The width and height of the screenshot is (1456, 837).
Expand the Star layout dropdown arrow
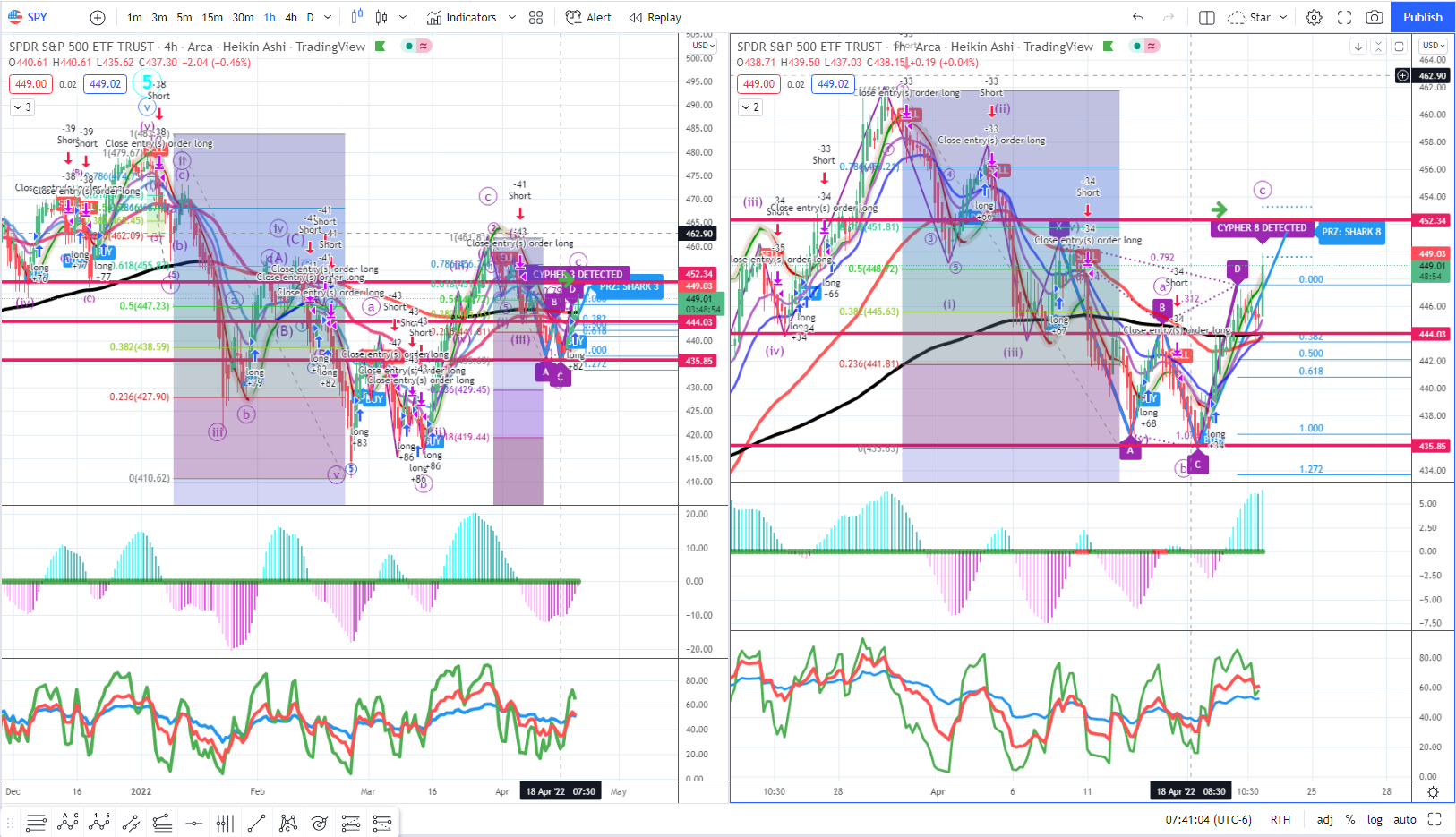point(1283,17)
